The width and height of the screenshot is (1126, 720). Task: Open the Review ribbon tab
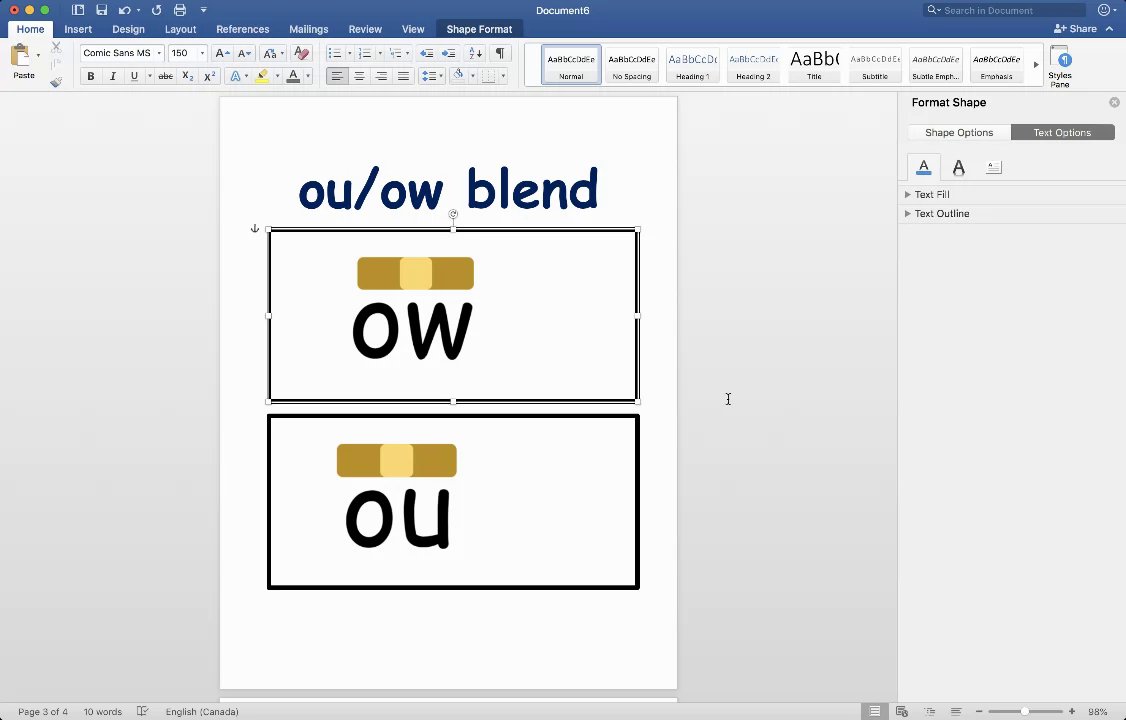pos(365,29)
